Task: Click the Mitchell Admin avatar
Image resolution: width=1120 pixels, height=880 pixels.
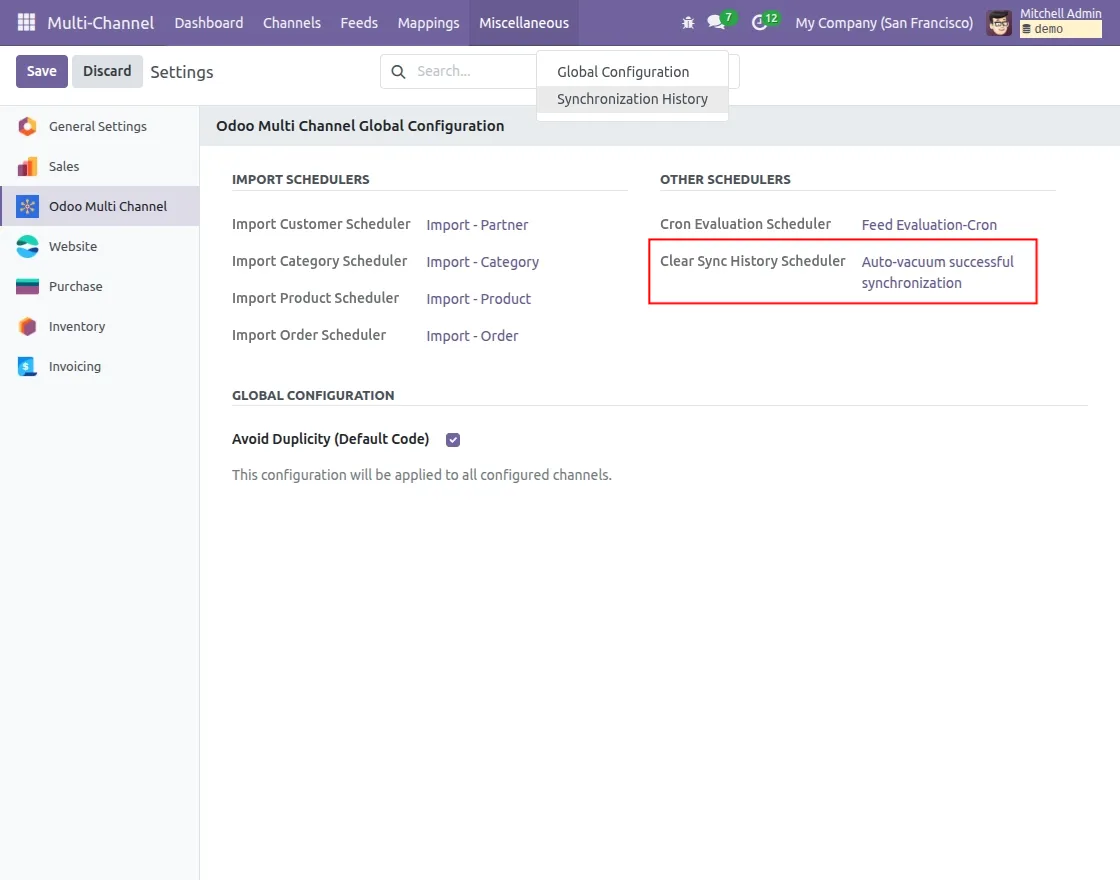Action: tap(999, 22)
